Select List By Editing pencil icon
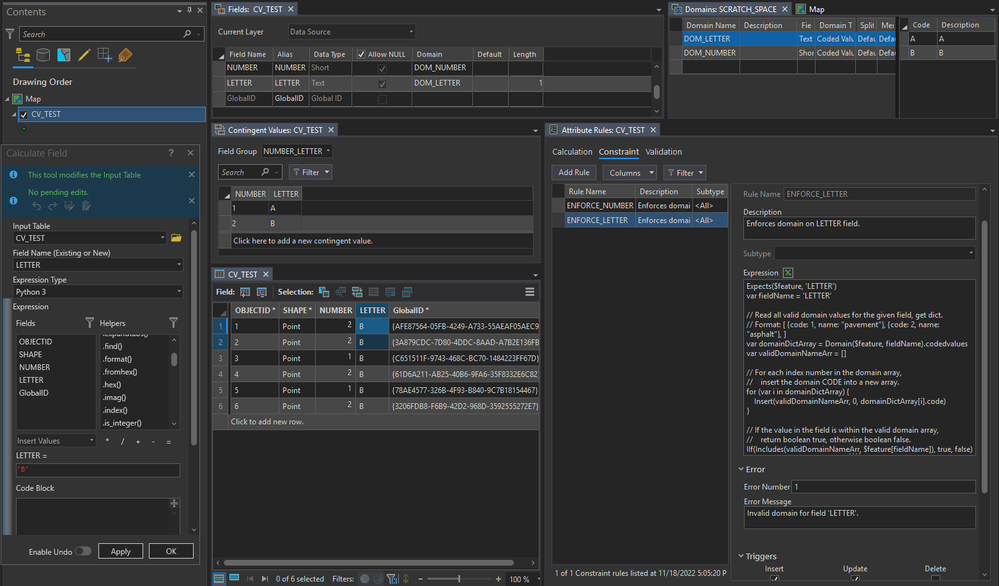The width and height of the screenshot is (999, 586). (84, 55)
